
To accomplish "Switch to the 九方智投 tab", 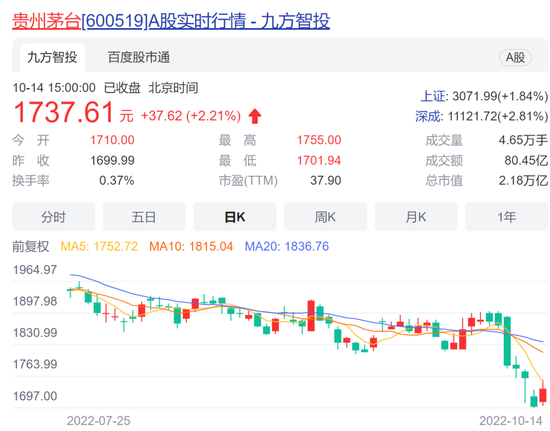I will pos(52,58).
